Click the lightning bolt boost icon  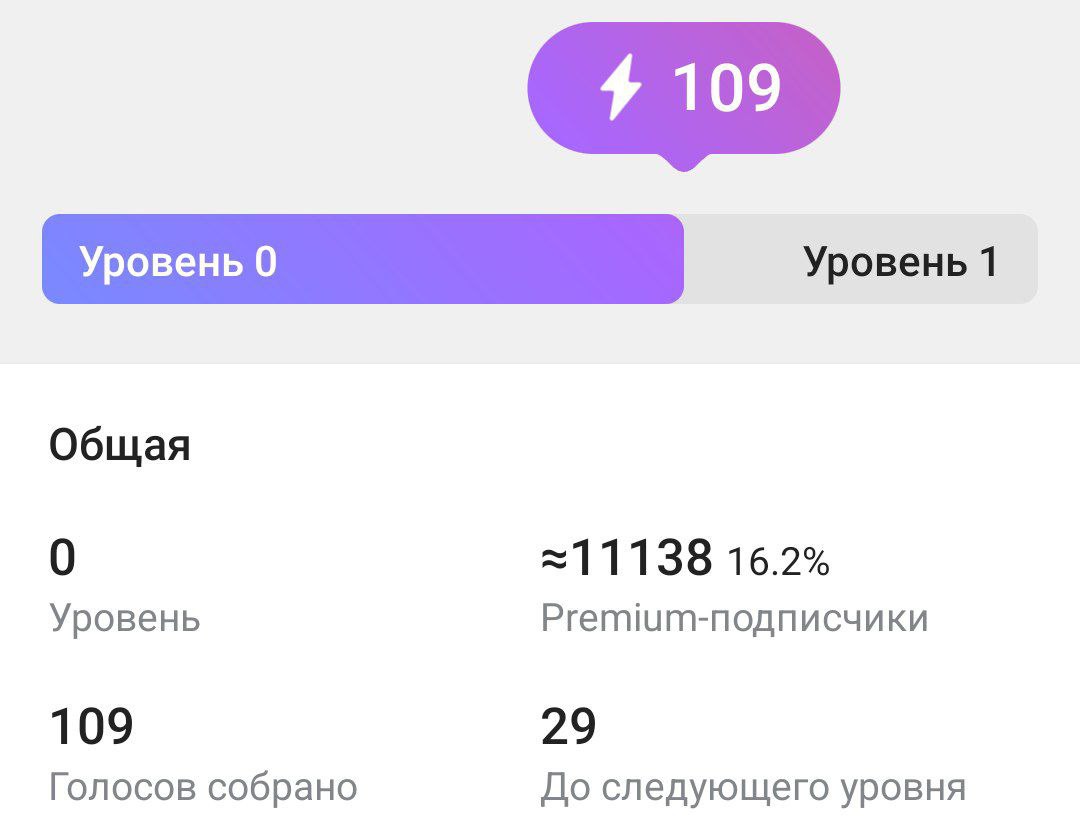(620, 88)
